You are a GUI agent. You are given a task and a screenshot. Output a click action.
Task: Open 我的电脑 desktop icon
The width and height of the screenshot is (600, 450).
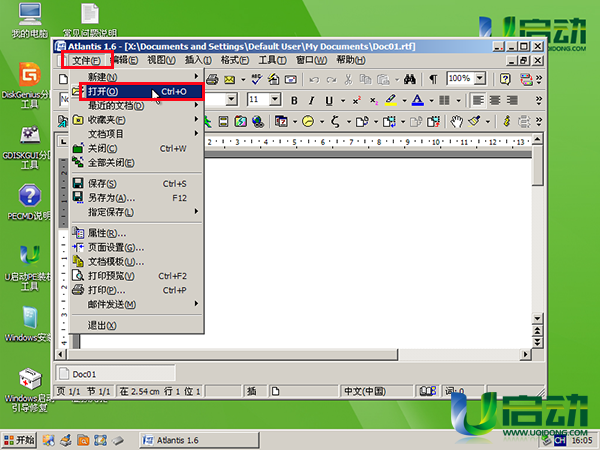pos(30,21)
